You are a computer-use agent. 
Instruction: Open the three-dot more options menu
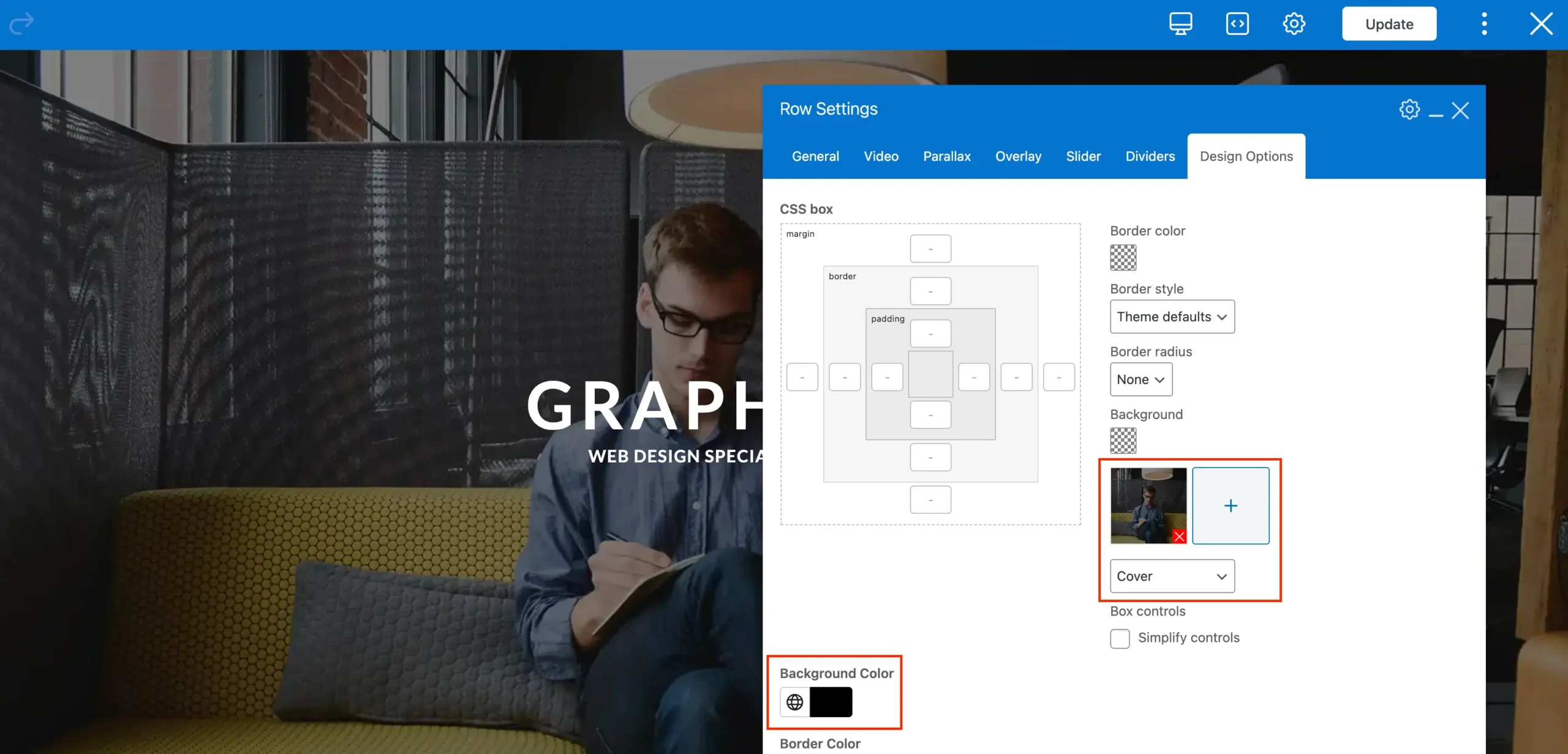click(x=1484, y=24)
